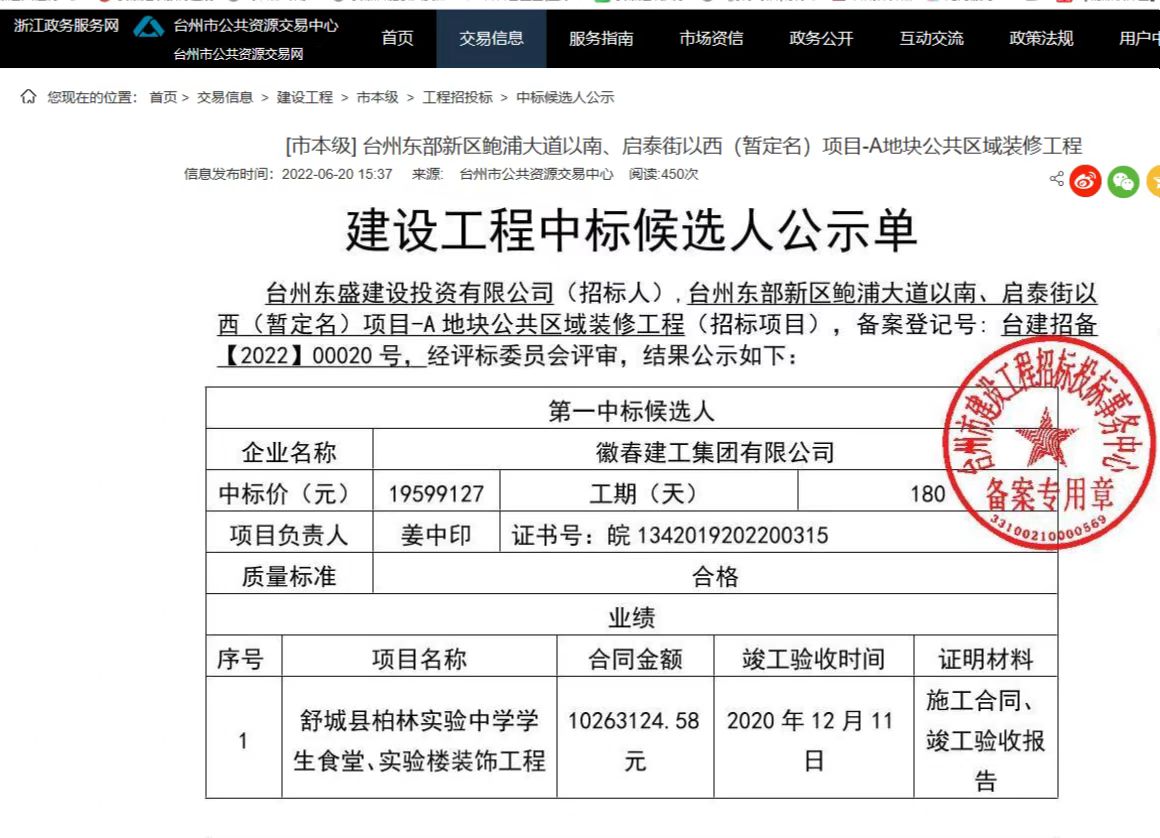
Task: Click the 项目负责人 label cell
Action: click(x=289, y=535)
